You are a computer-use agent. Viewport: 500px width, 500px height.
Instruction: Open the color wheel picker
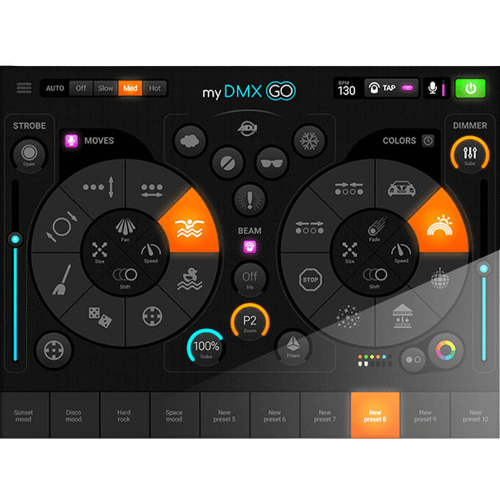(x=446, y=350)
